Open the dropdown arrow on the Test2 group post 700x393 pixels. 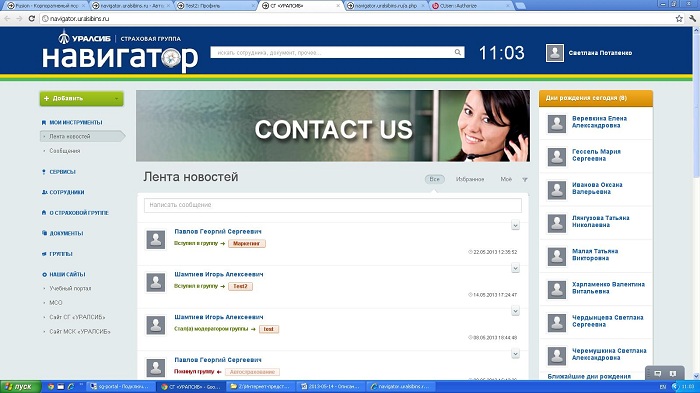click(515, 268)
